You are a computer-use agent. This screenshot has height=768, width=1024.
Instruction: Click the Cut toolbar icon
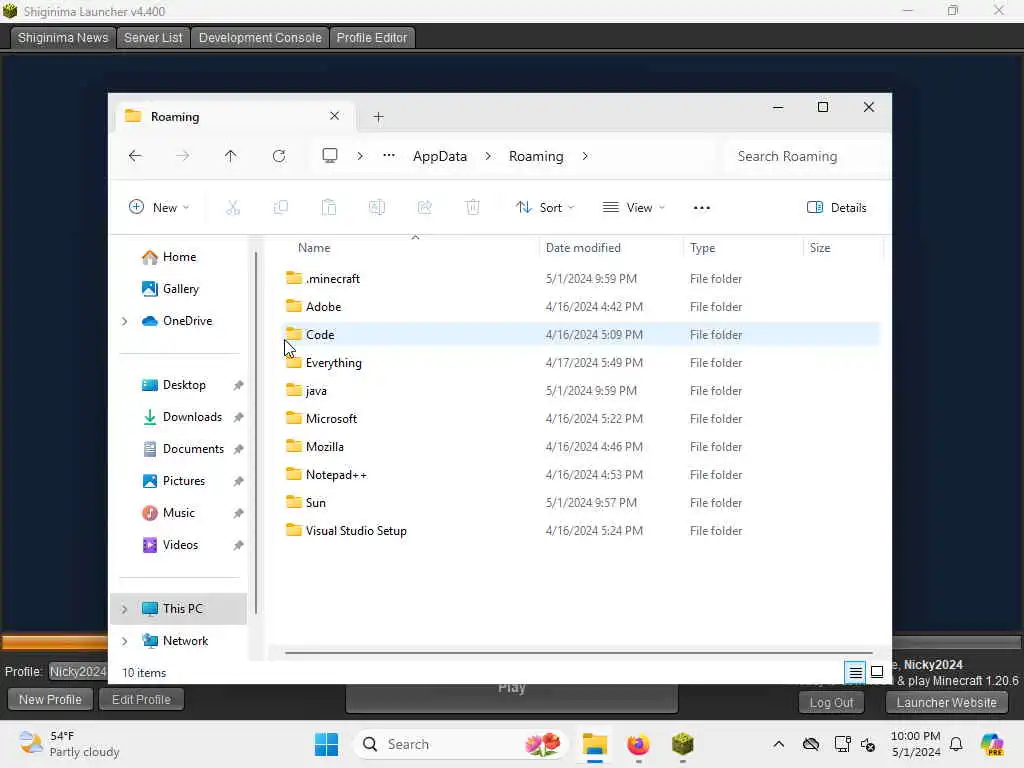point(233,208)
